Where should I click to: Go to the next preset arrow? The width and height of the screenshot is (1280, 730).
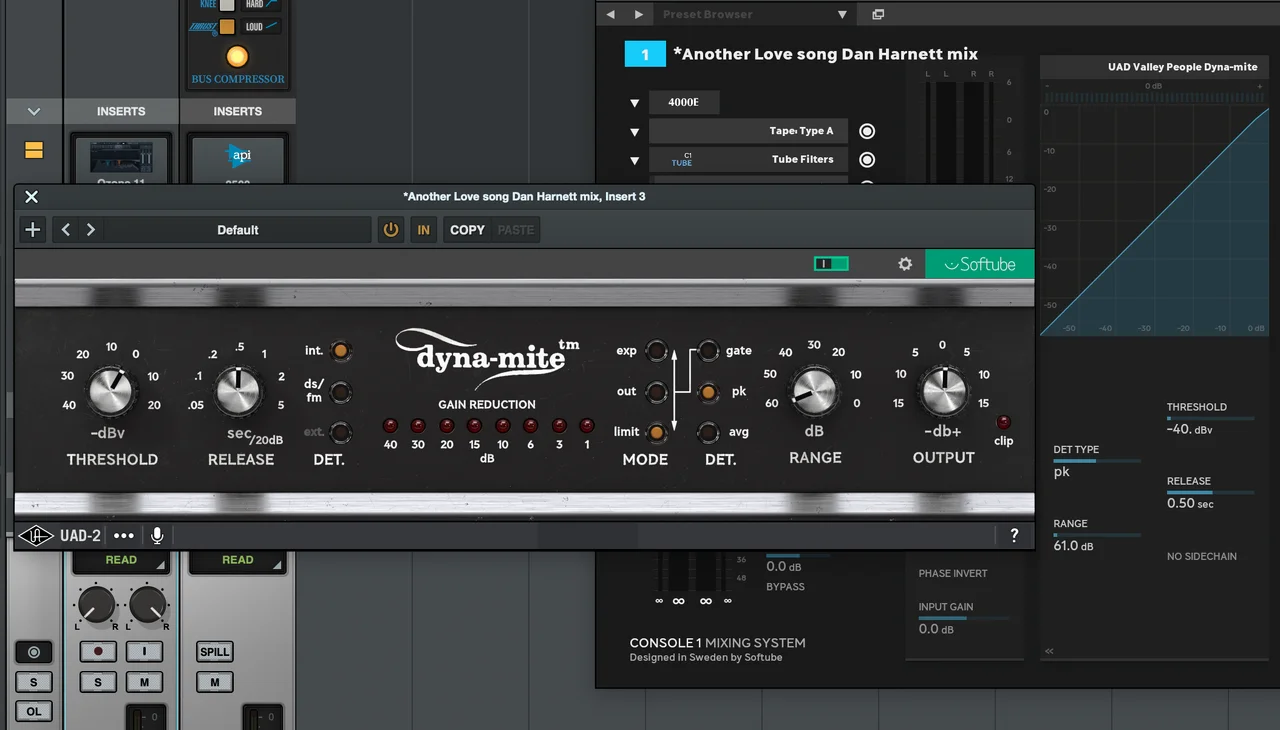[91, 230]
